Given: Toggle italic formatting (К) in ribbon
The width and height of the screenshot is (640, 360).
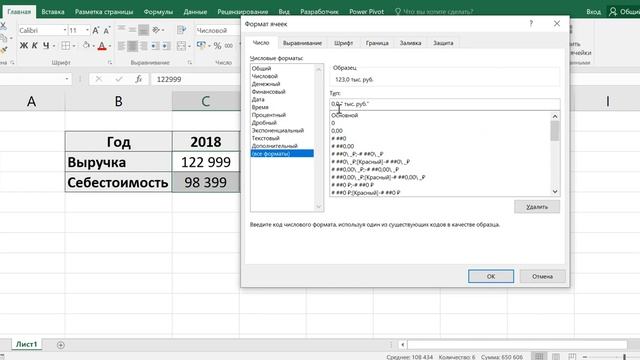Looking at the screenshot, I should 35,46.
